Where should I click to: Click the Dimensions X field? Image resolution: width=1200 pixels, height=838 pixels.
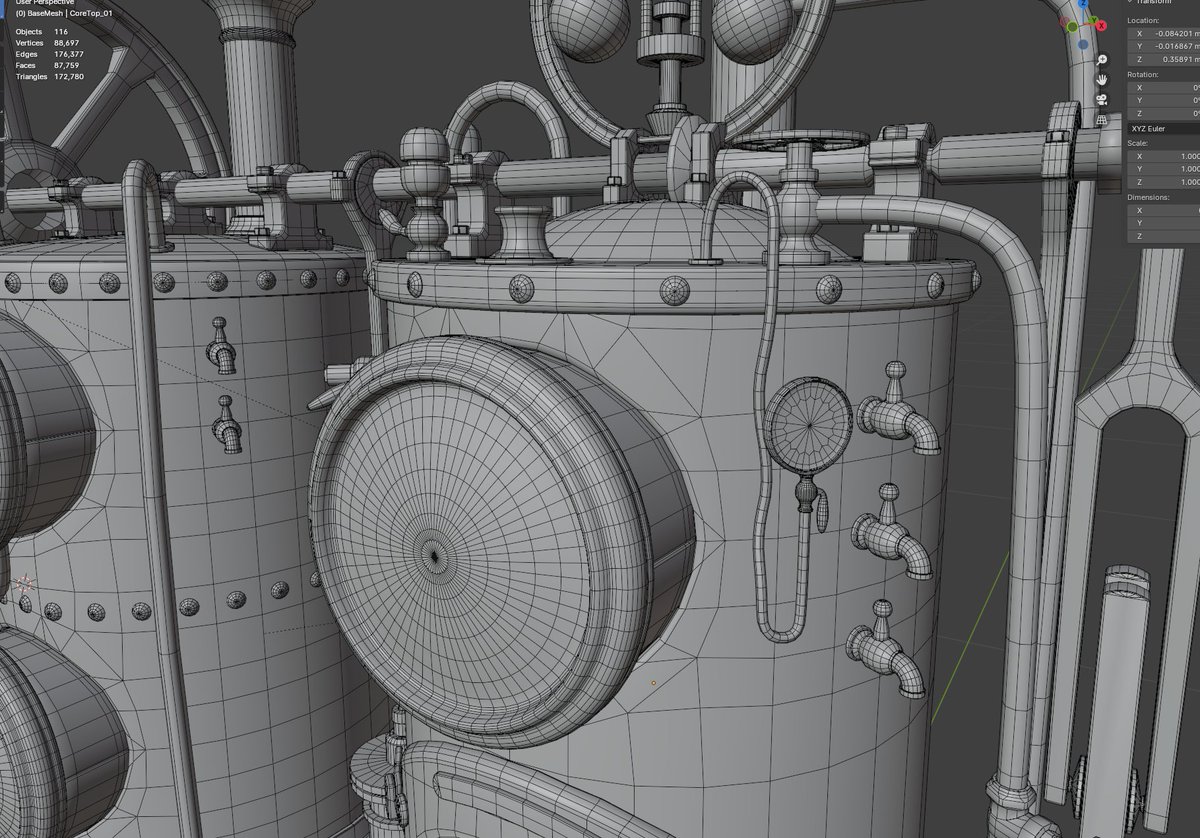click(x=1164, y=211)
